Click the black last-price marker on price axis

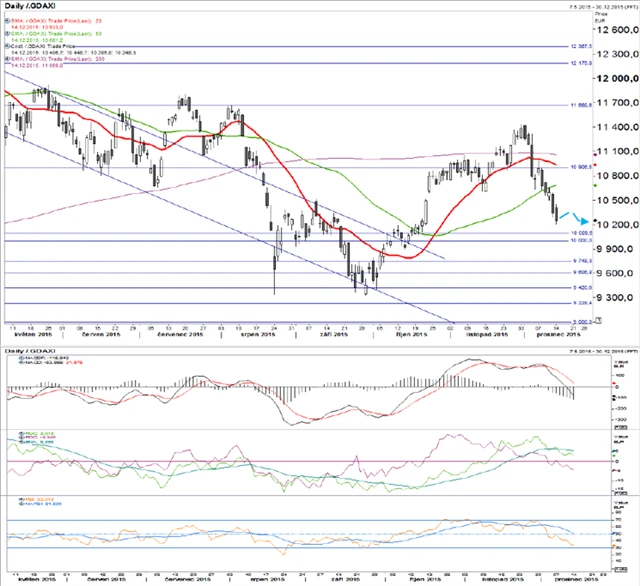tap(595, 221)
